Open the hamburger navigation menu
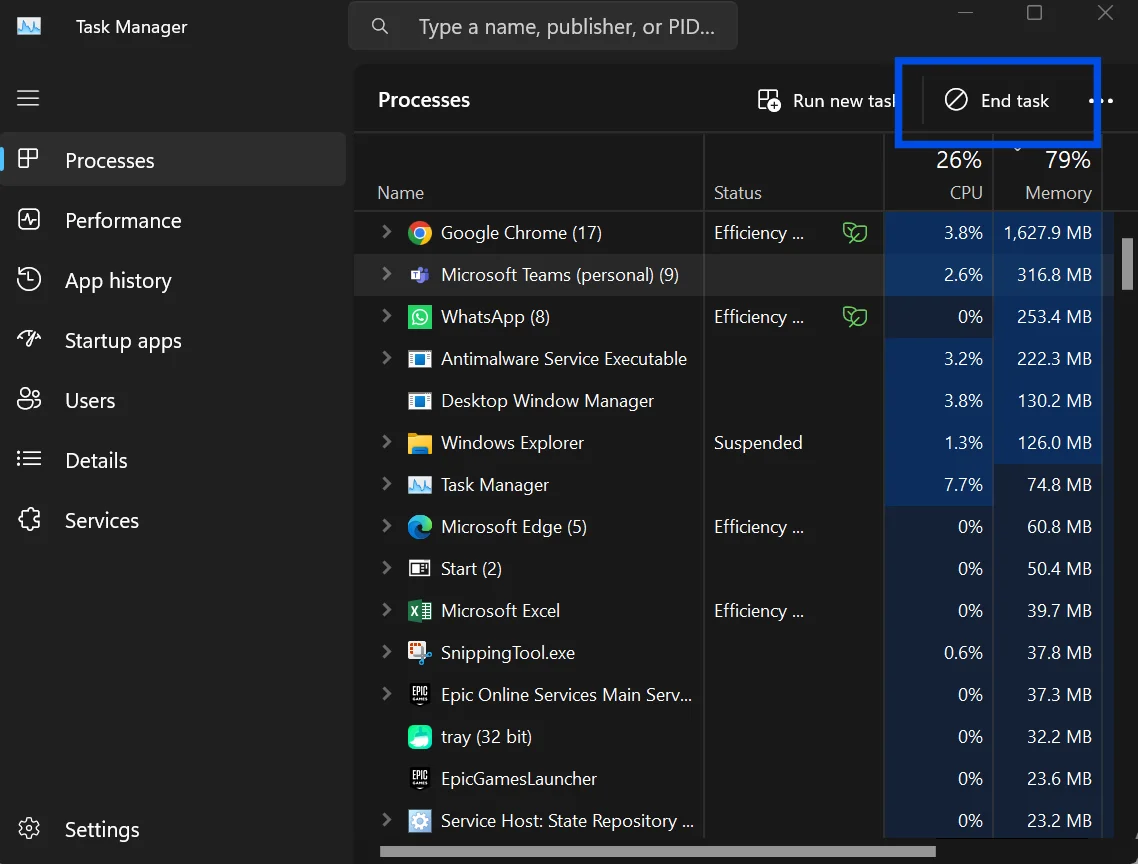Viewport: 1138px width, 864px height. pyautogui.click(x=28, y=98)
